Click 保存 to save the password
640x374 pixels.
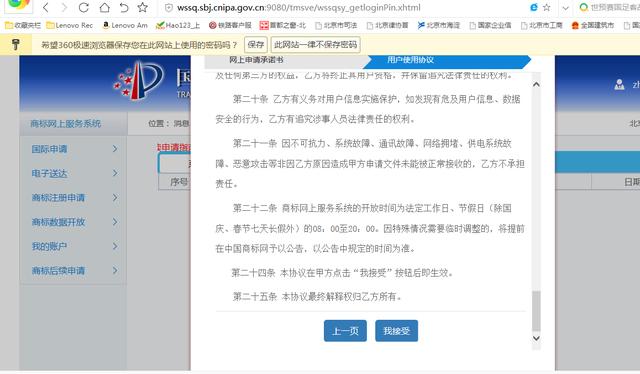(x=256, y=45)
